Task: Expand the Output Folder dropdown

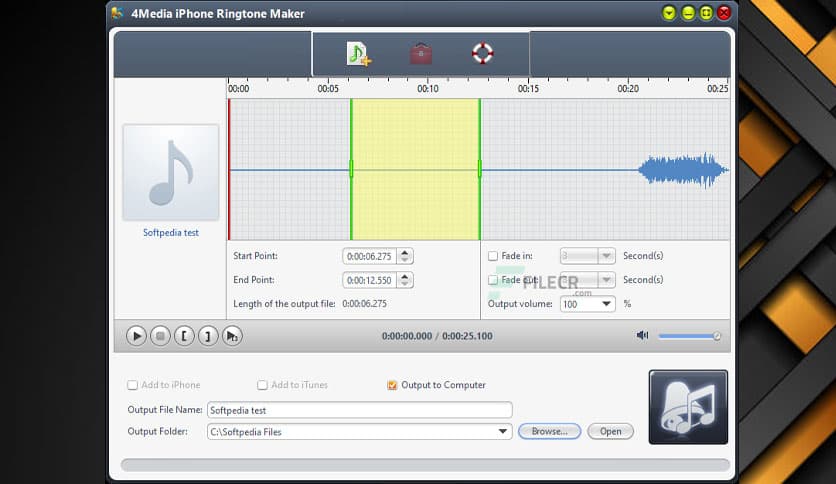Action: coord(502,431)
